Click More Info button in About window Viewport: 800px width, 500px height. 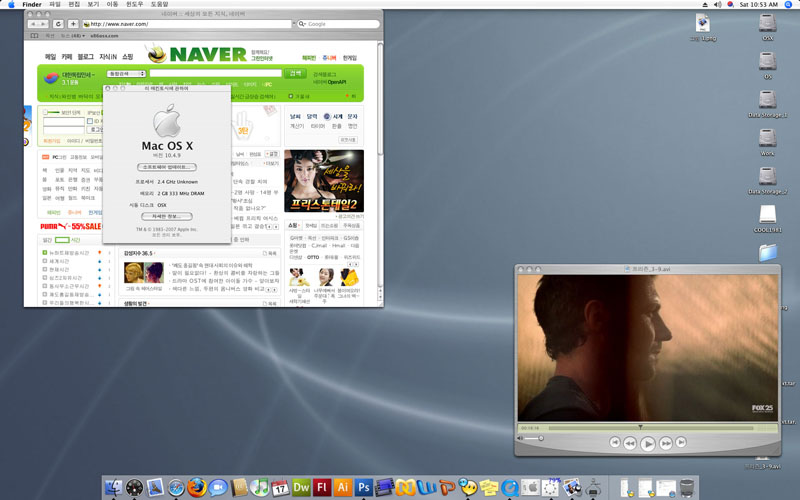coord(167,216)
